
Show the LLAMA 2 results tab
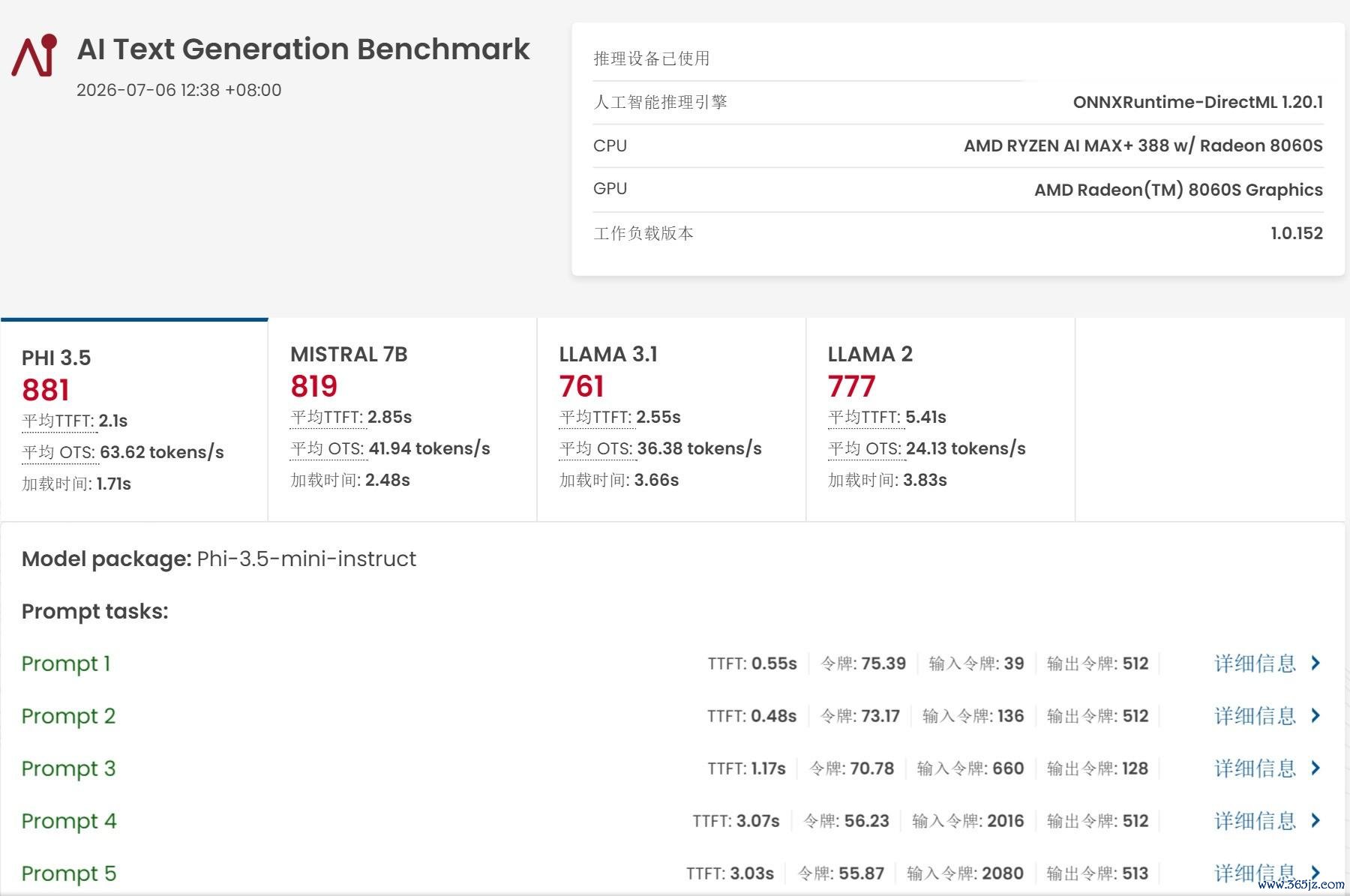tap(940, 419)
